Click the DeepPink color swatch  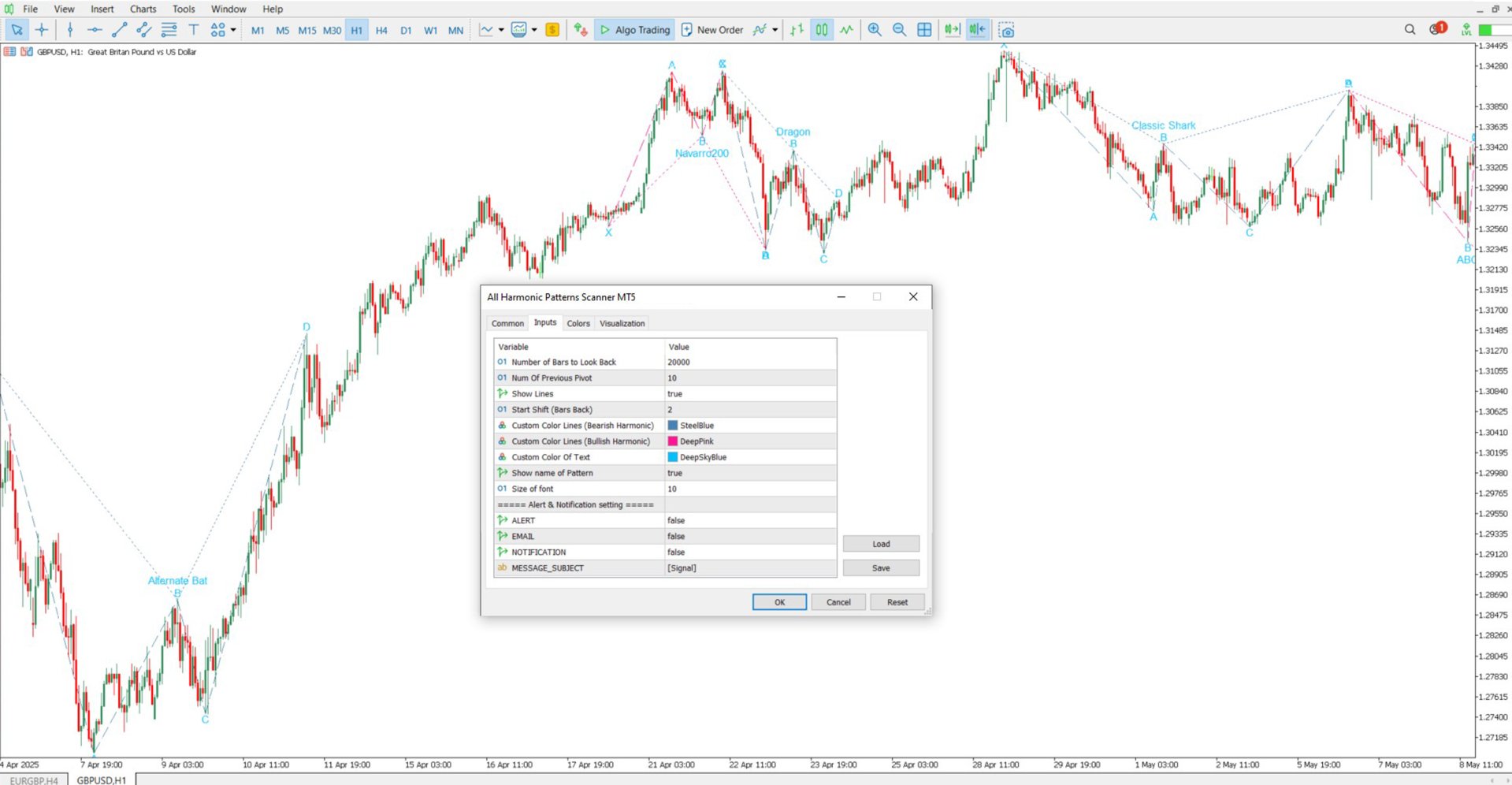pos(673,441)
